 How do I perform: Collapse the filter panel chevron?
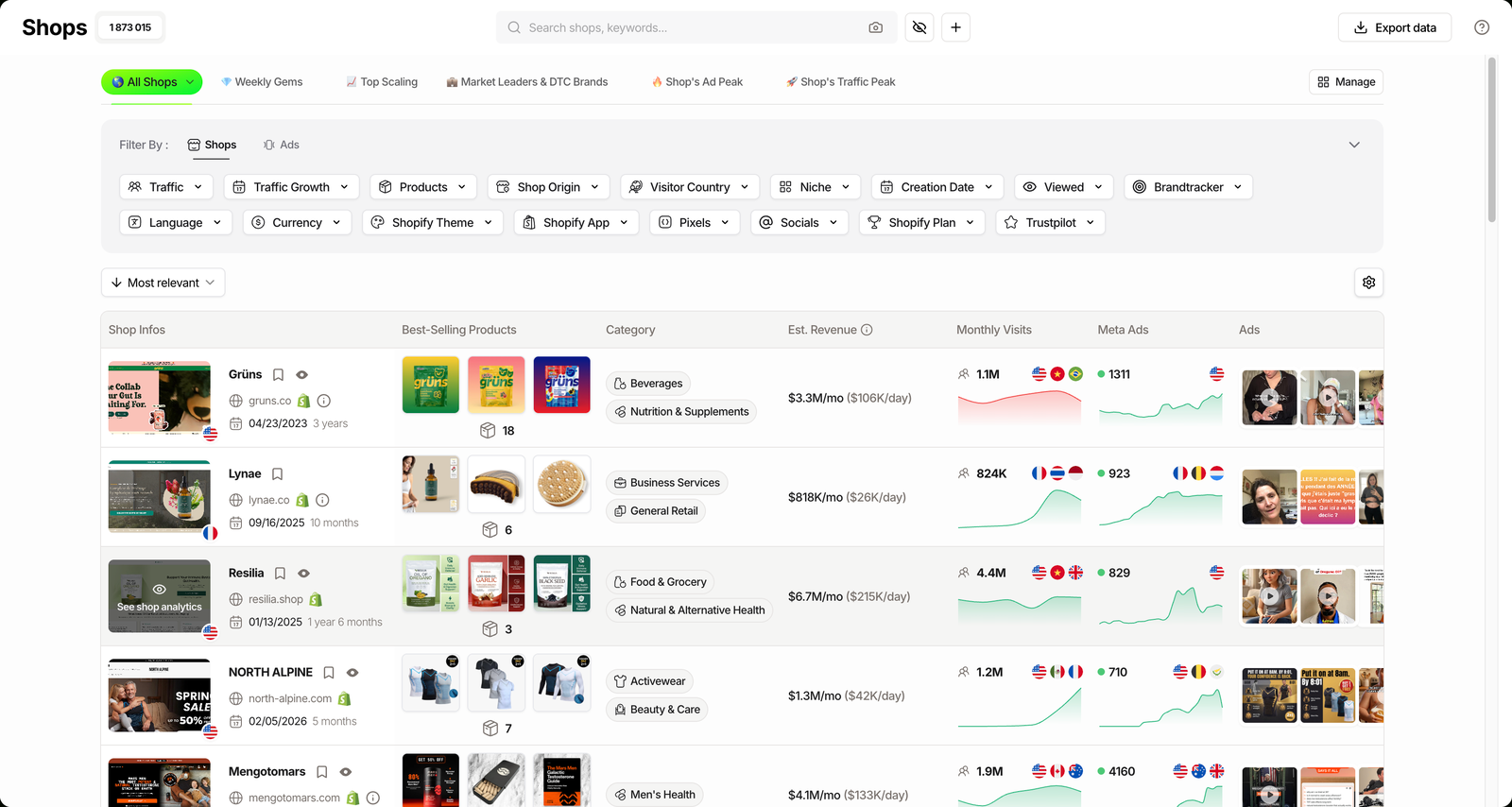(1354, 145)
